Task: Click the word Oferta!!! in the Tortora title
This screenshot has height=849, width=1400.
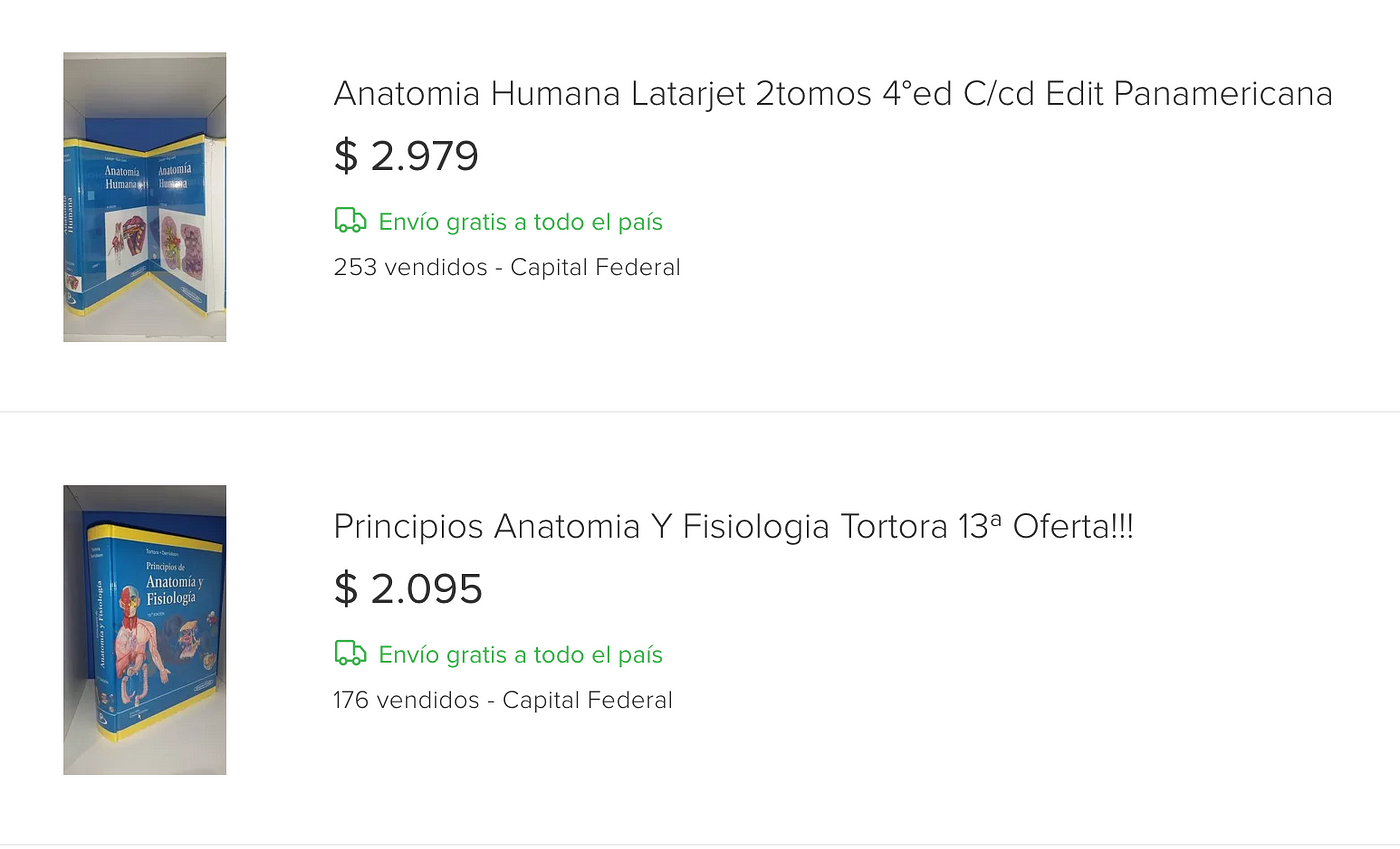Action: tap(1073, 527)
